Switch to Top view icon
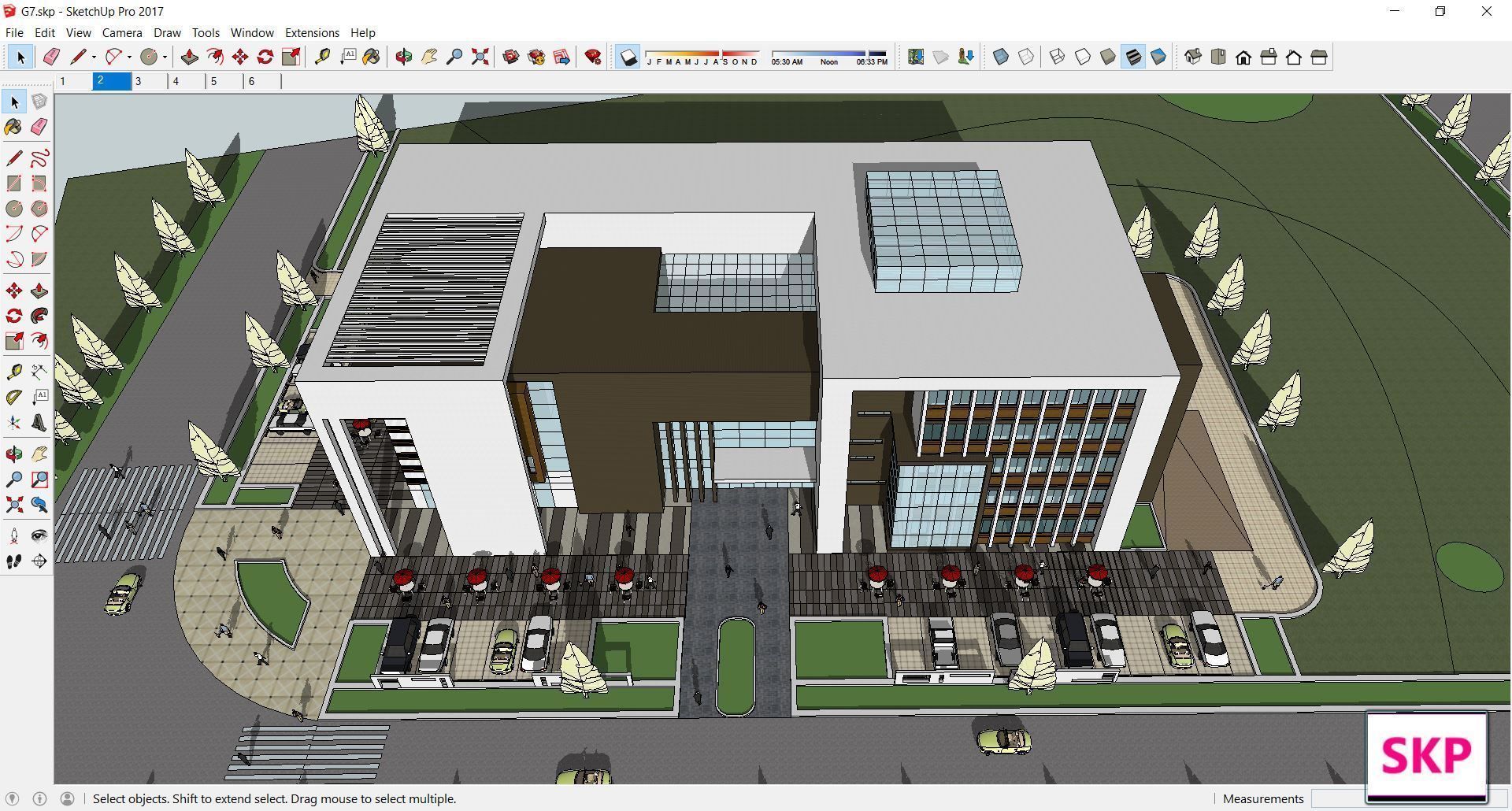 1218,57
